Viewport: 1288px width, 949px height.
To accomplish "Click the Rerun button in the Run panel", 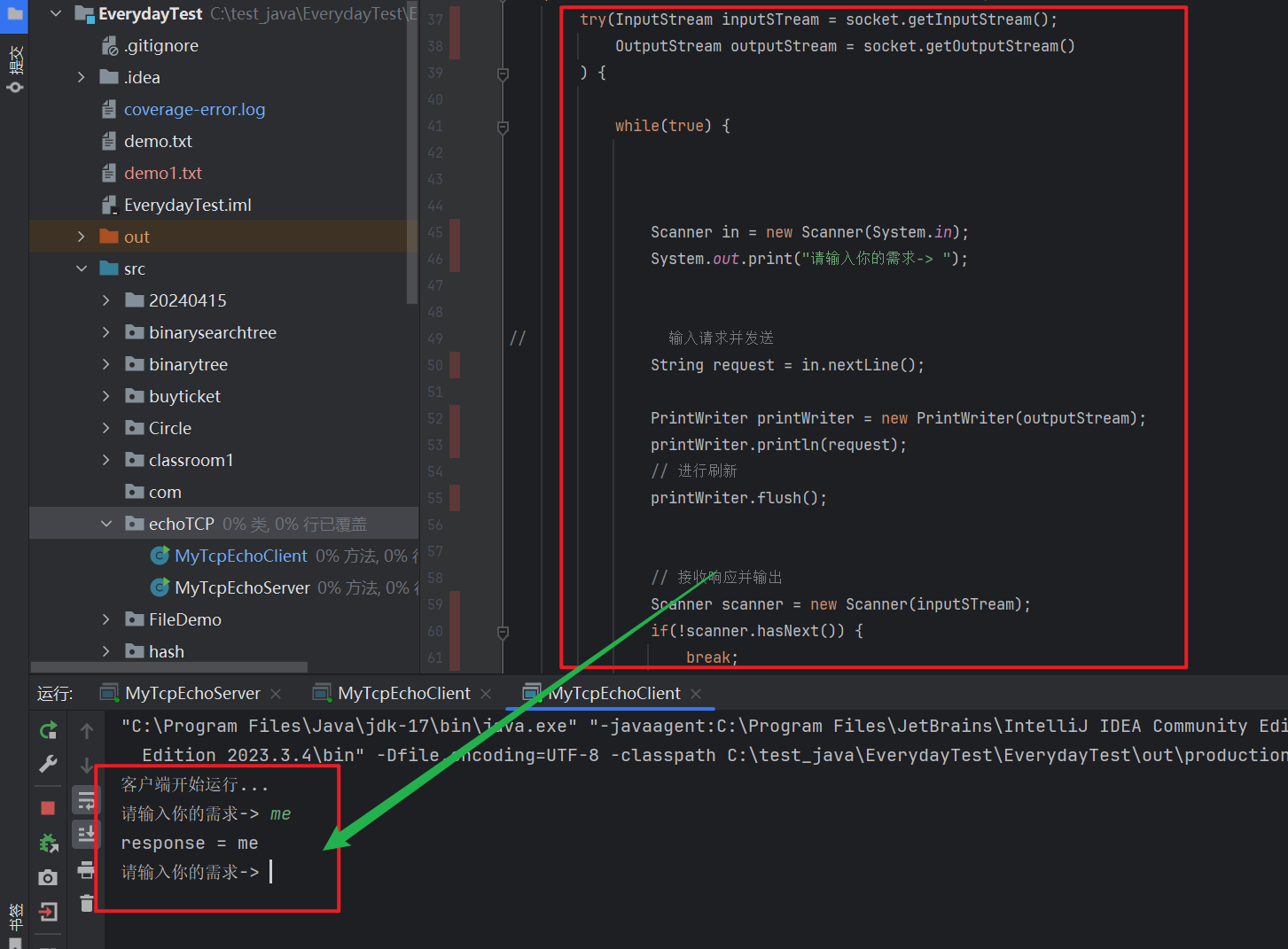I will pyautogui.click(x=48, y=730).
